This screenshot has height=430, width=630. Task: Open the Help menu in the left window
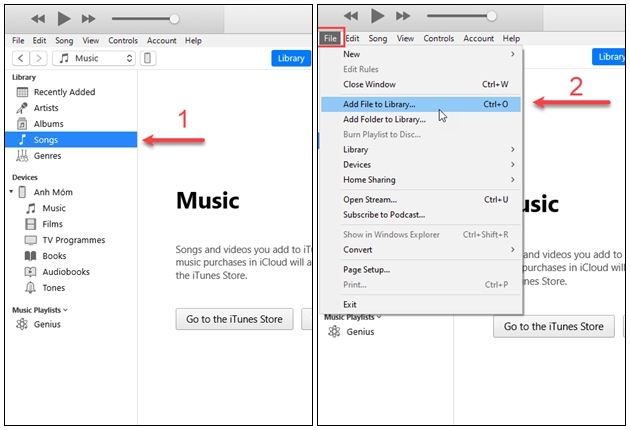(193, 41)
